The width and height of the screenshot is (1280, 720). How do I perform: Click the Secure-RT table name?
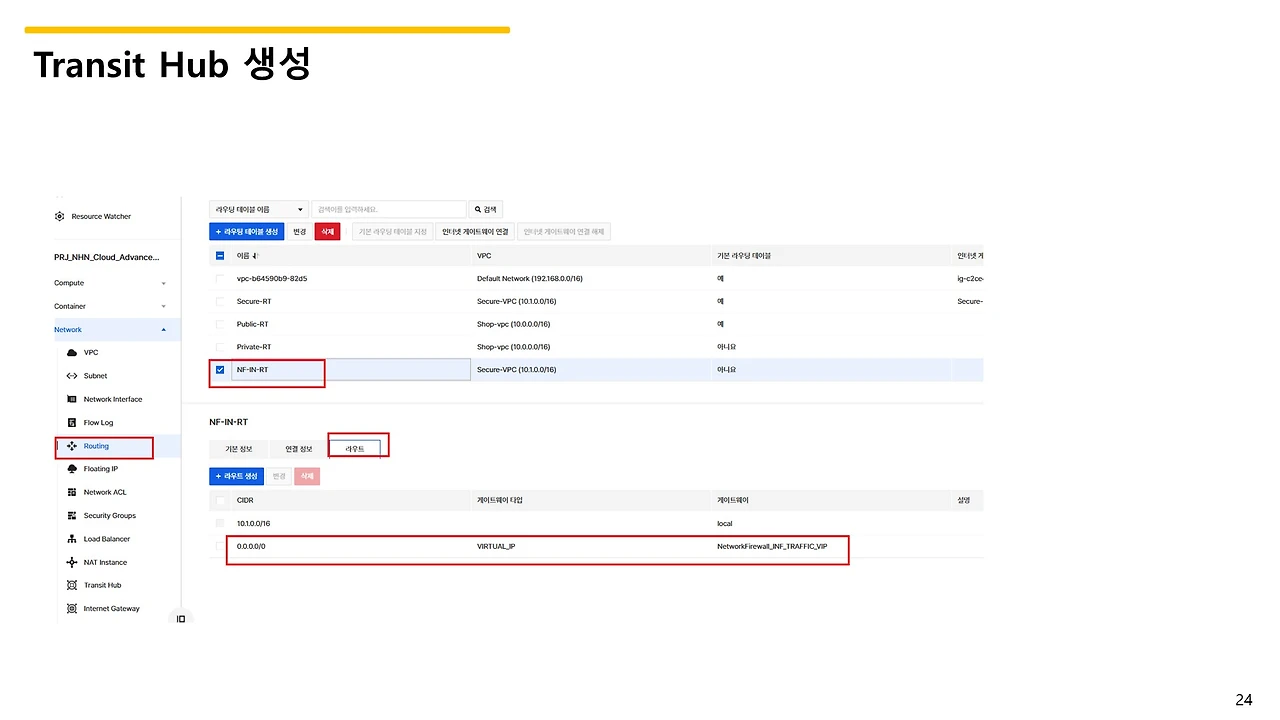point(253,301)
